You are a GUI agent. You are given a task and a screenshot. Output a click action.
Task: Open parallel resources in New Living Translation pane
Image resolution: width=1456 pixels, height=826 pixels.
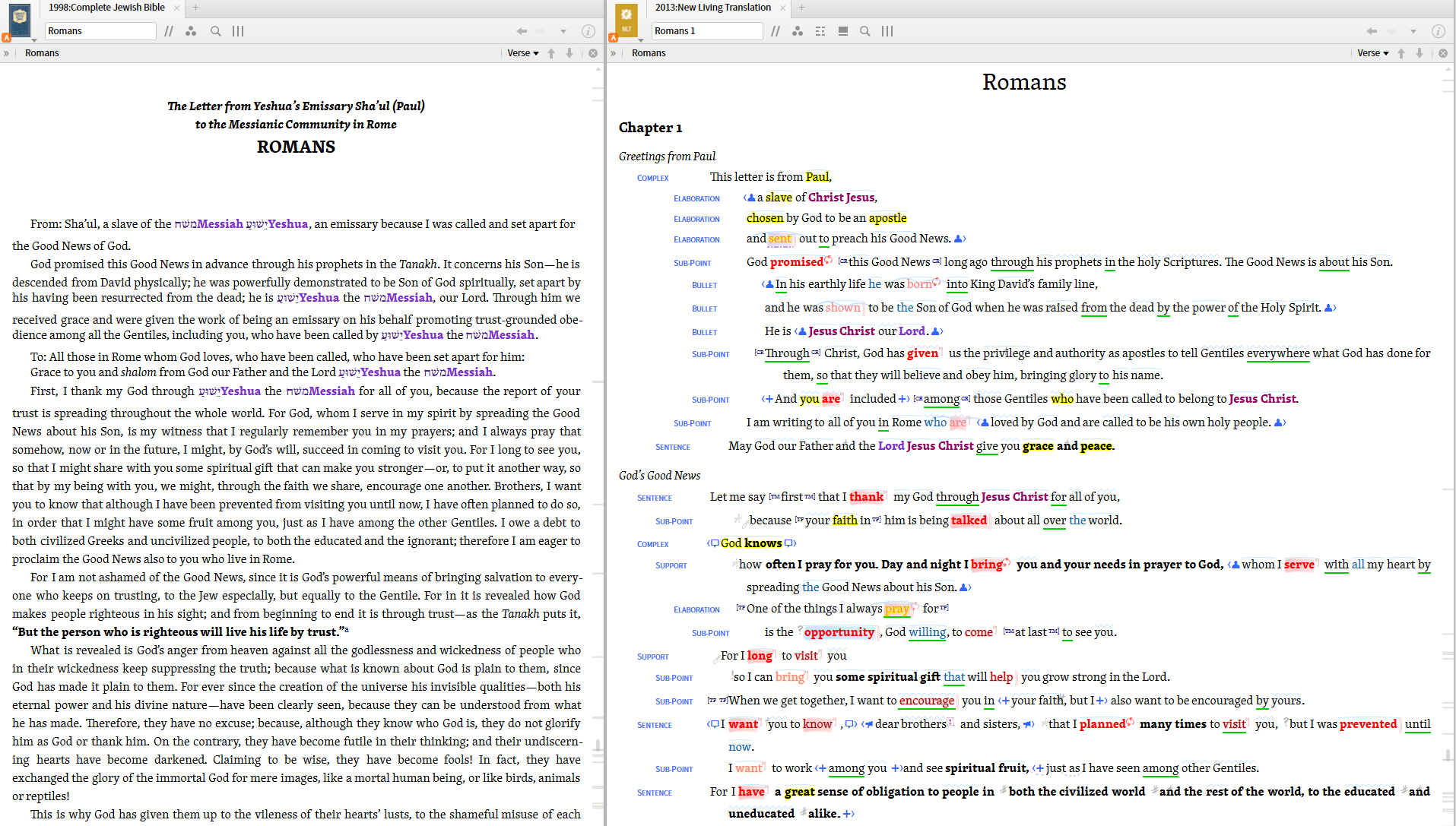tap(776, 31)
